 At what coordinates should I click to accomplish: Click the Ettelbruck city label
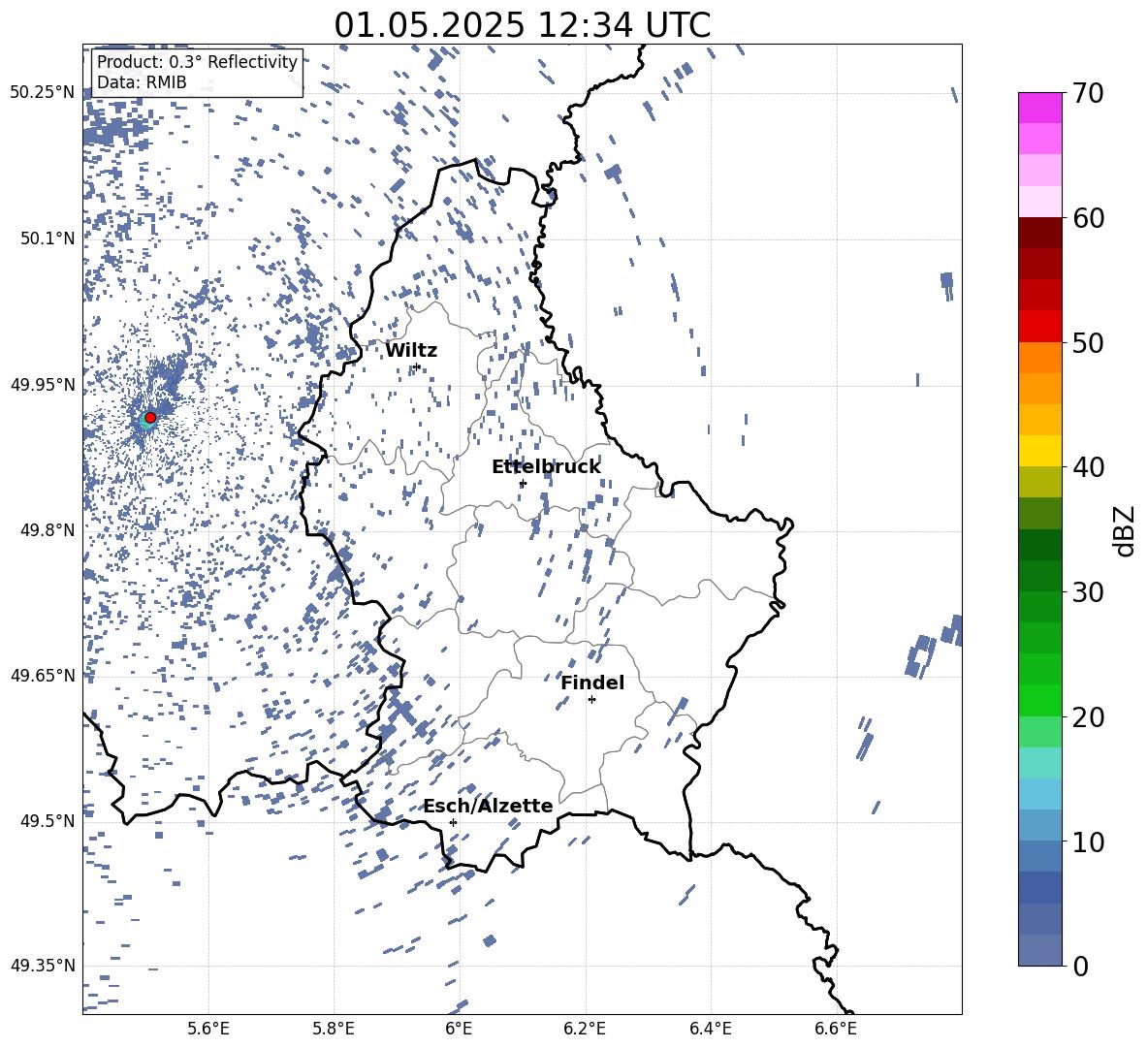tap(546, 466)
